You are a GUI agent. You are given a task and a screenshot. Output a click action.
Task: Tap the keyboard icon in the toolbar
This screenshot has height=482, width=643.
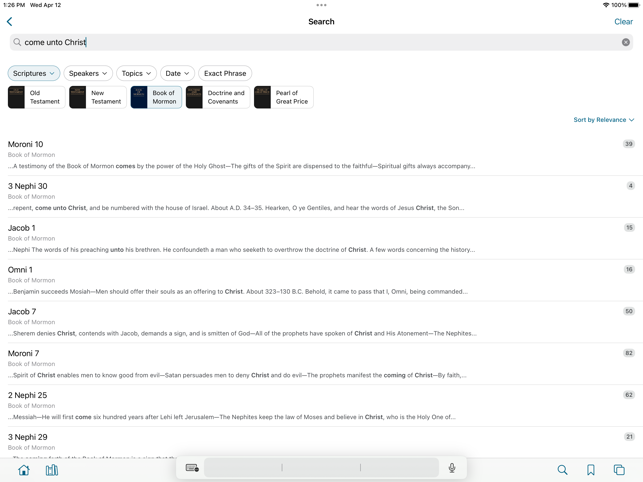point(192,468)
